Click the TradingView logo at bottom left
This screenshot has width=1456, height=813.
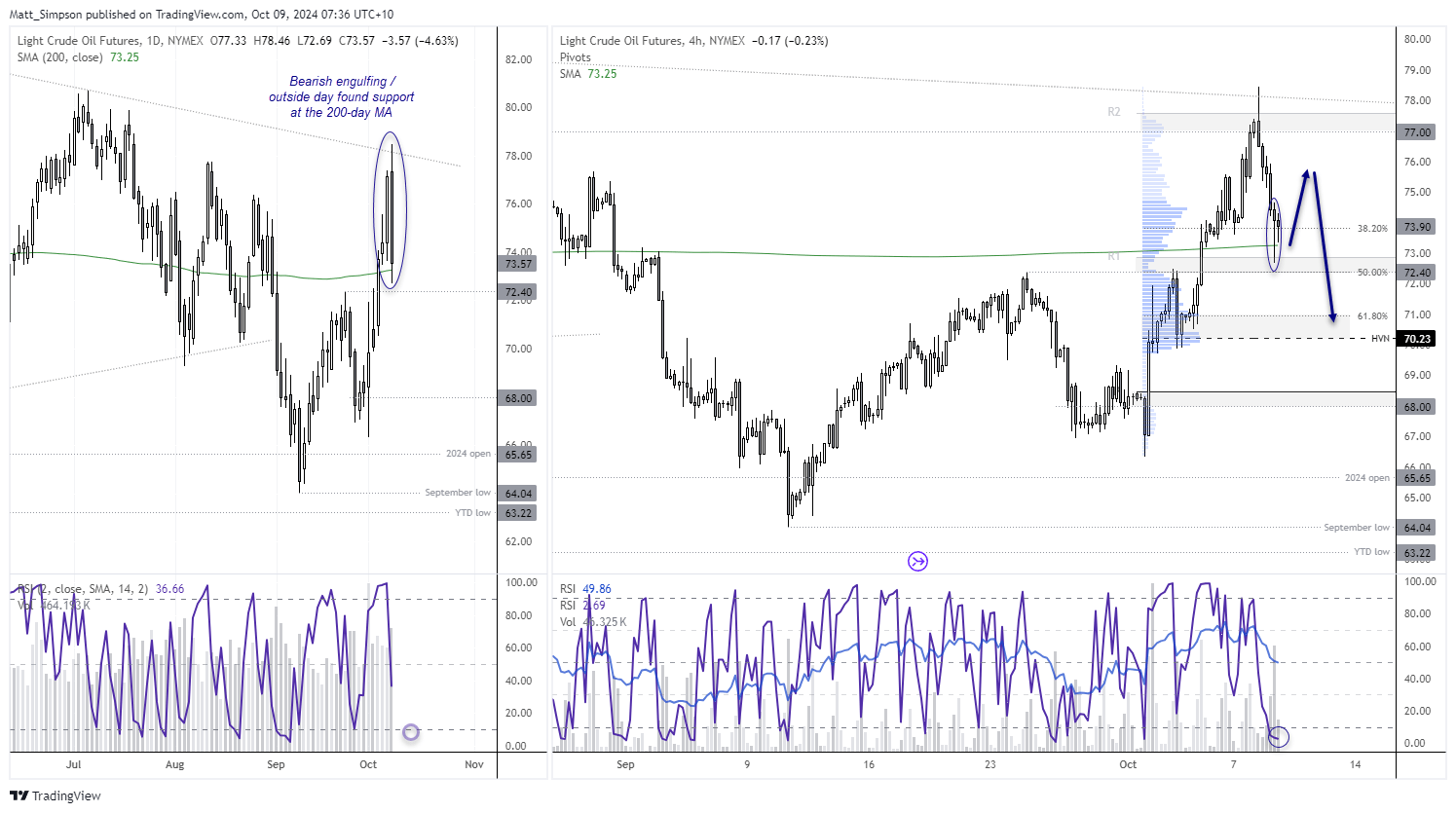point(56,795)
